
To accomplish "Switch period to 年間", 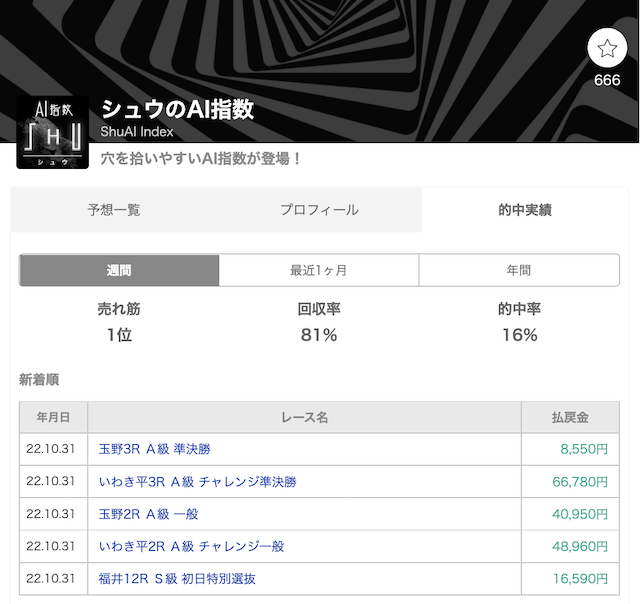I will click(x=519, y=270).
